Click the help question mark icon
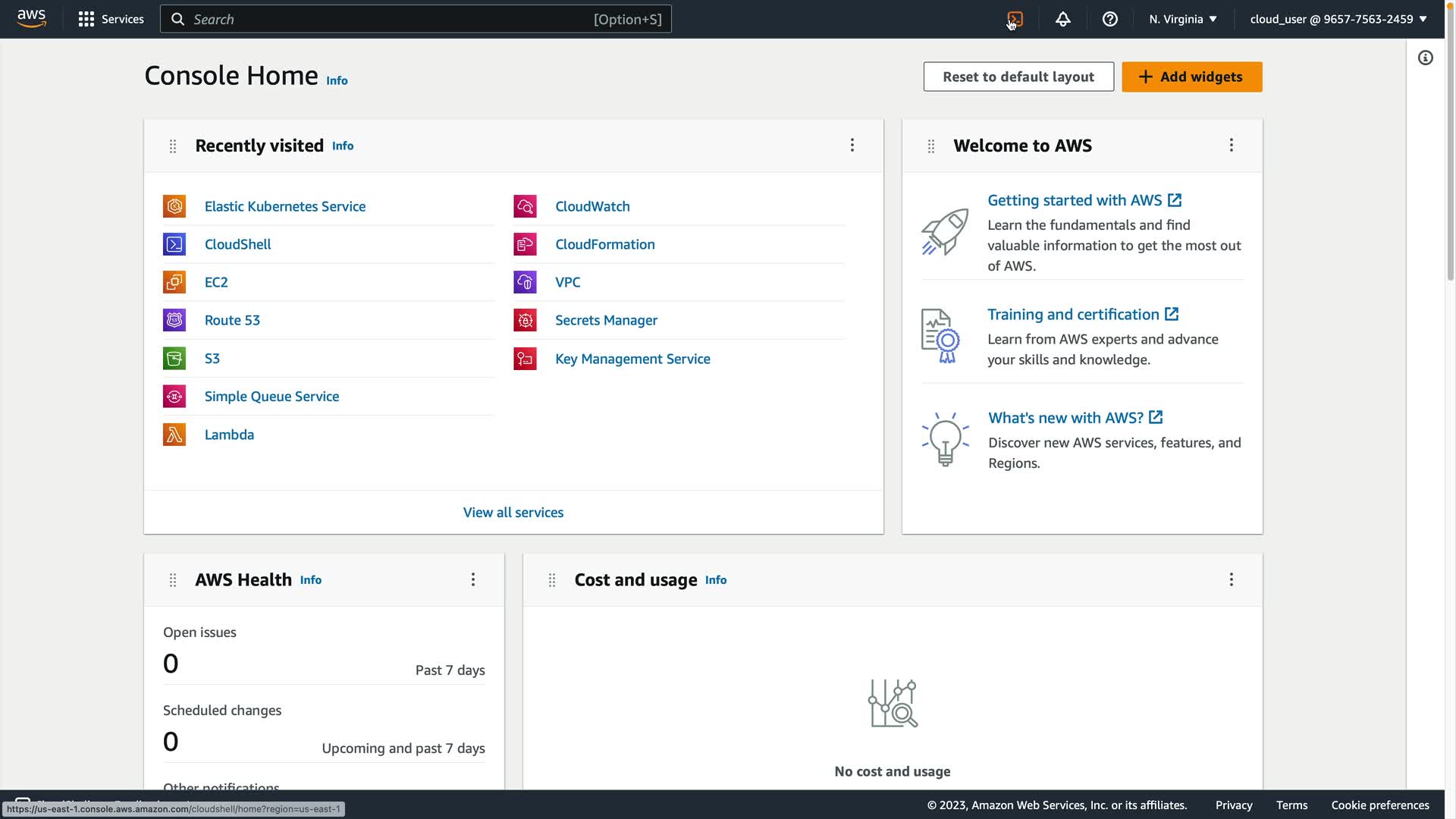The height and width of the screenshot is (819, 1456). click(1109, 19)
